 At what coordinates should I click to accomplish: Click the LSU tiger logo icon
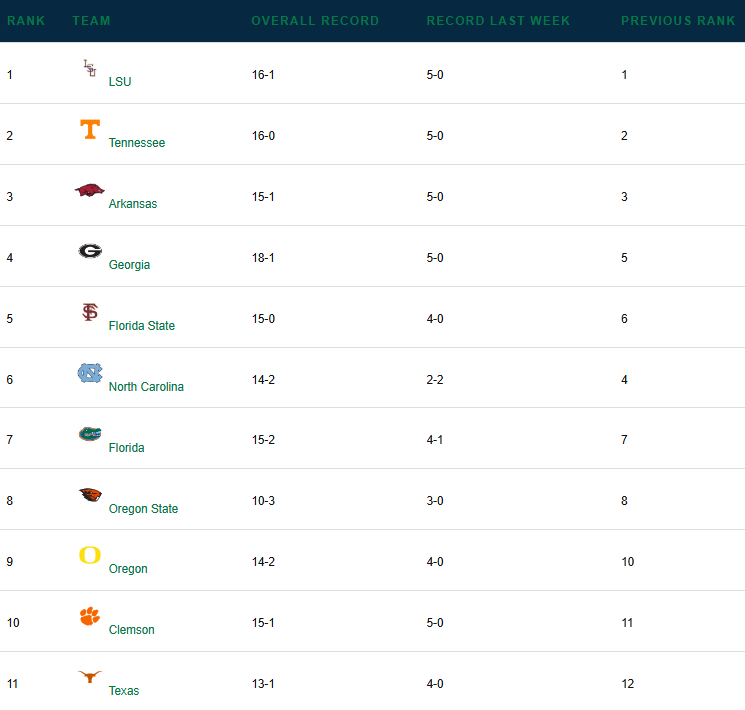point(90,68)
